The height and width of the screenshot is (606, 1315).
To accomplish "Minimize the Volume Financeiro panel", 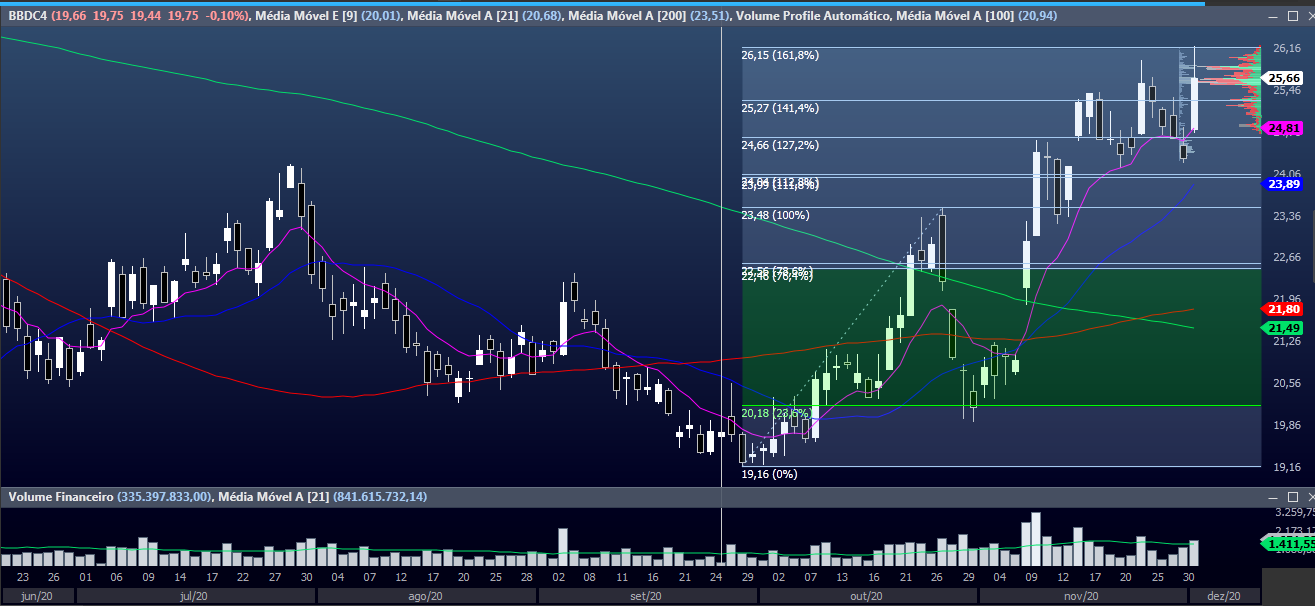I will click(x=1273, y=497).
